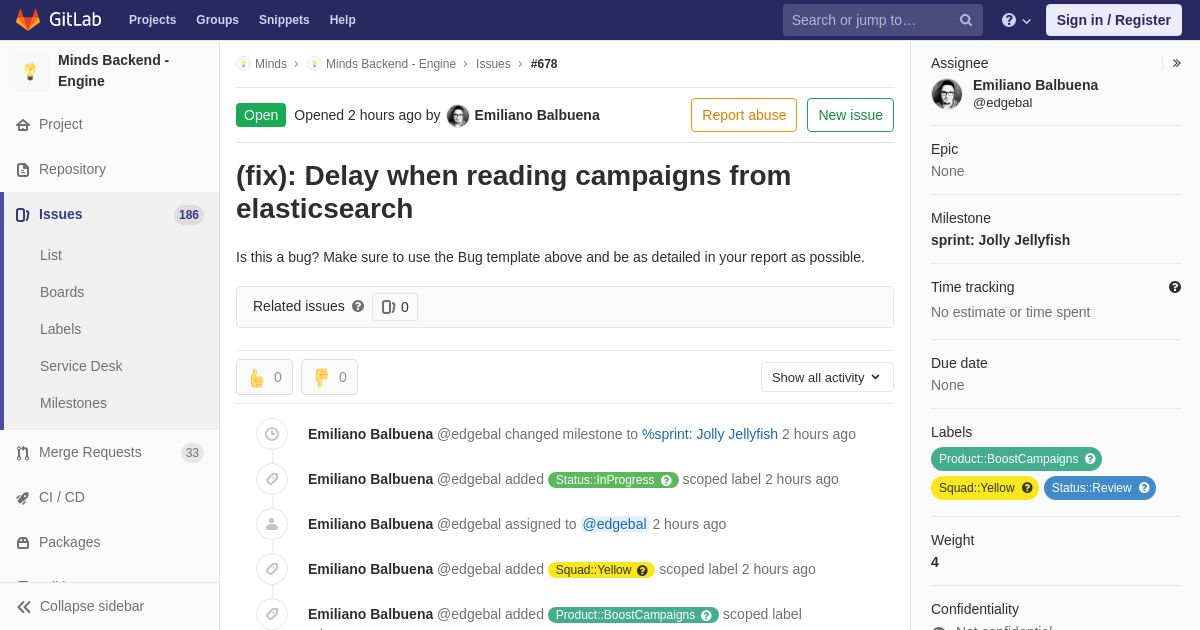Click the Time tracking help icon
1200x630 pixels.
tap(1175, 287)
